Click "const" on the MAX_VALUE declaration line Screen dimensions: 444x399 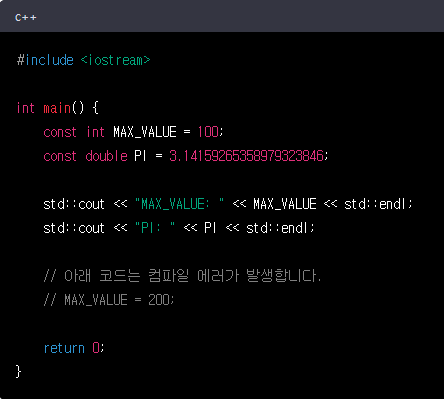[60, 132]
